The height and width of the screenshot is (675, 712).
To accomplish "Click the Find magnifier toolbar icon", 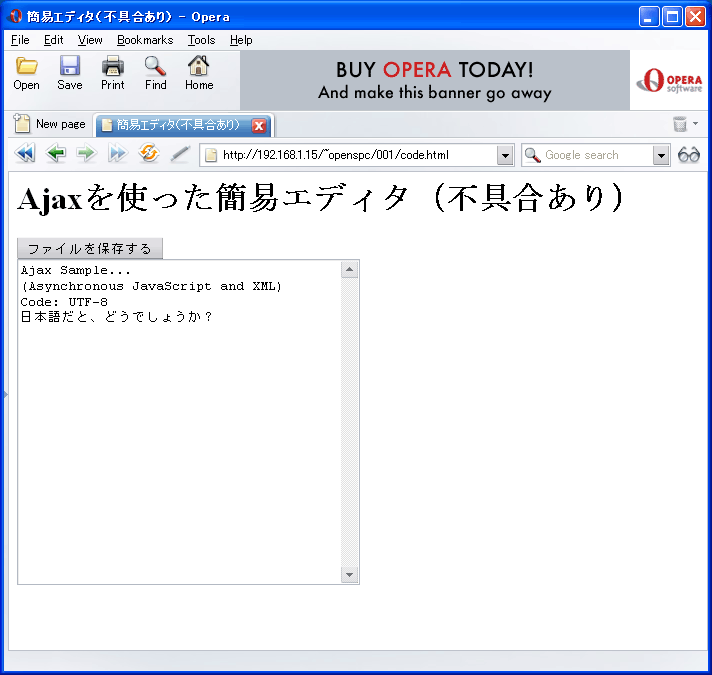I will pyautogui.click(x=155, y=66).
